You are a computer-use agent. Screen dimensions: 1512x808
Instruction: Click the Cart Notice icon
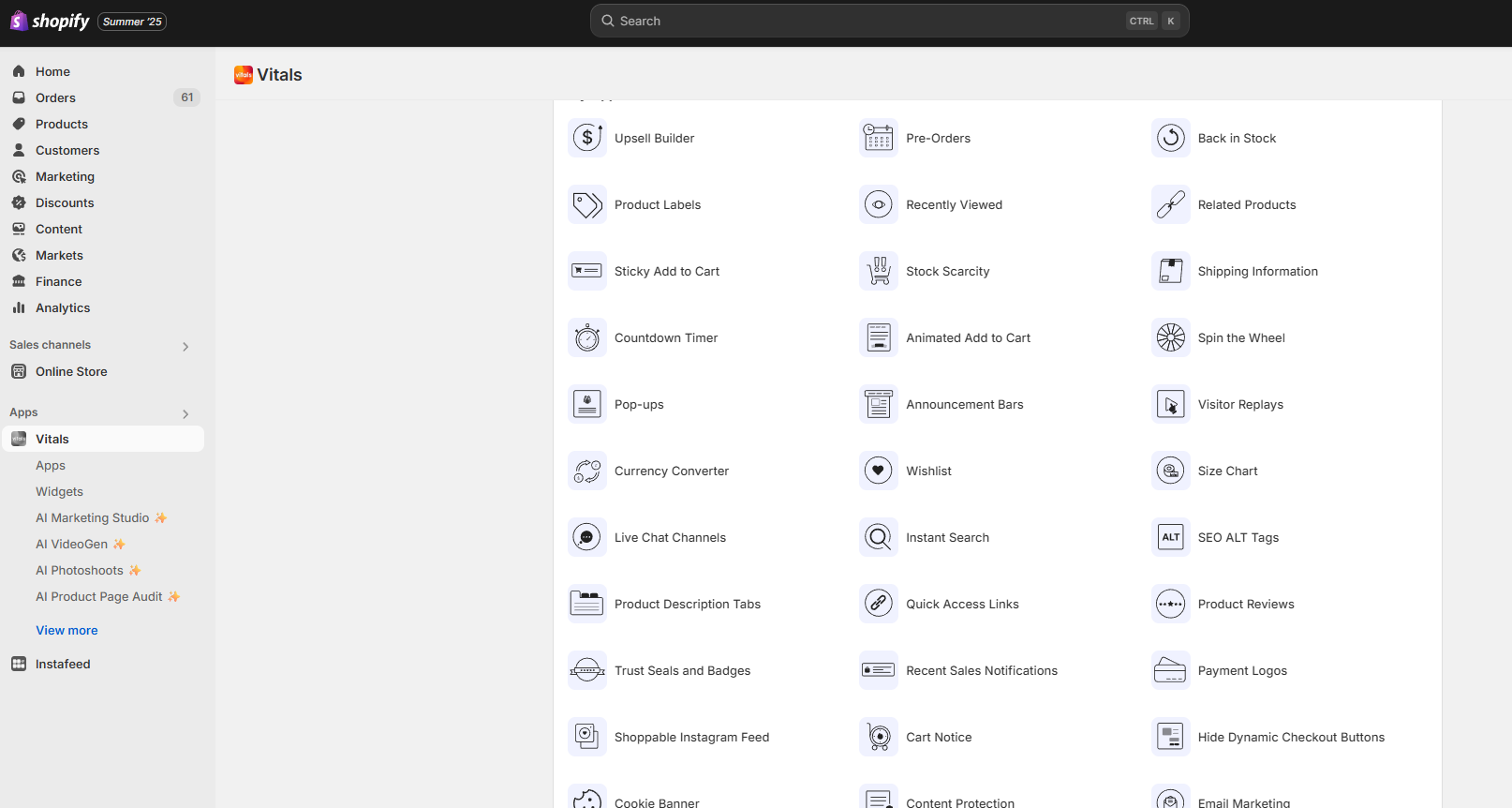point(879,737)
